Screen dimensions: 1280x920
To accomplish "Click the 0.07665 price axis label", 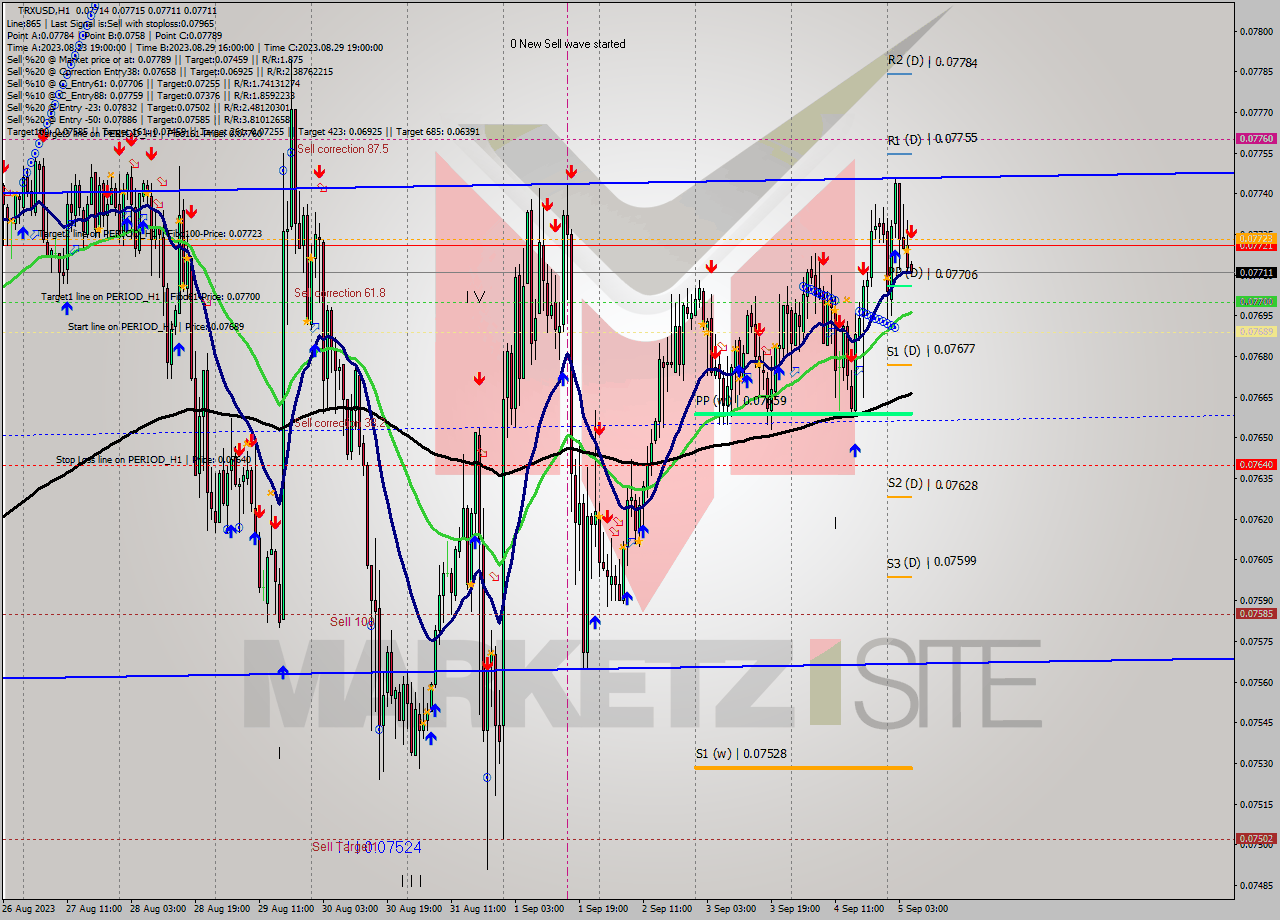I will pyautogui.click(x=1256, y=397).
